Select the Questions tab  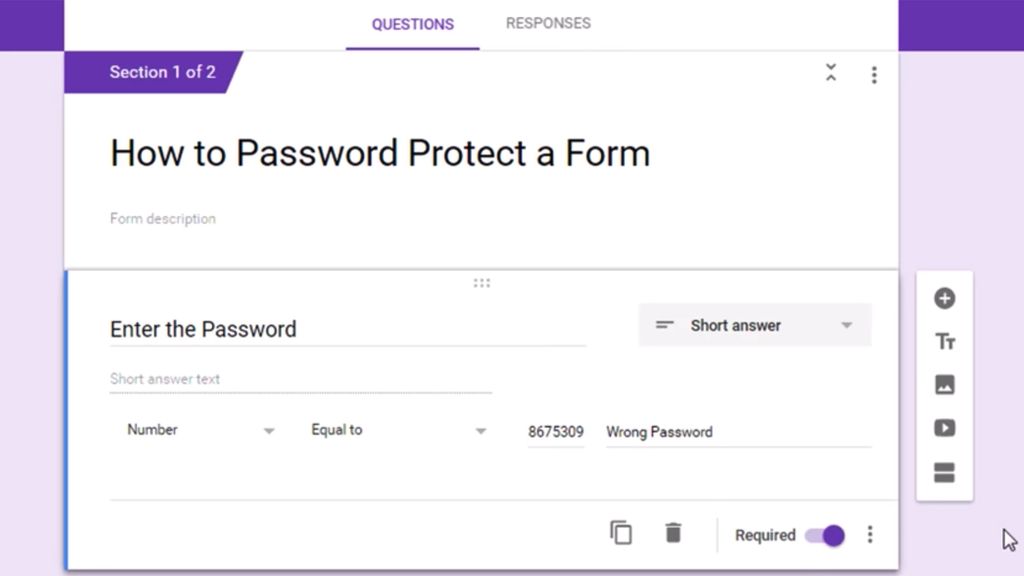pyautogui.click(x=412, y=23)
